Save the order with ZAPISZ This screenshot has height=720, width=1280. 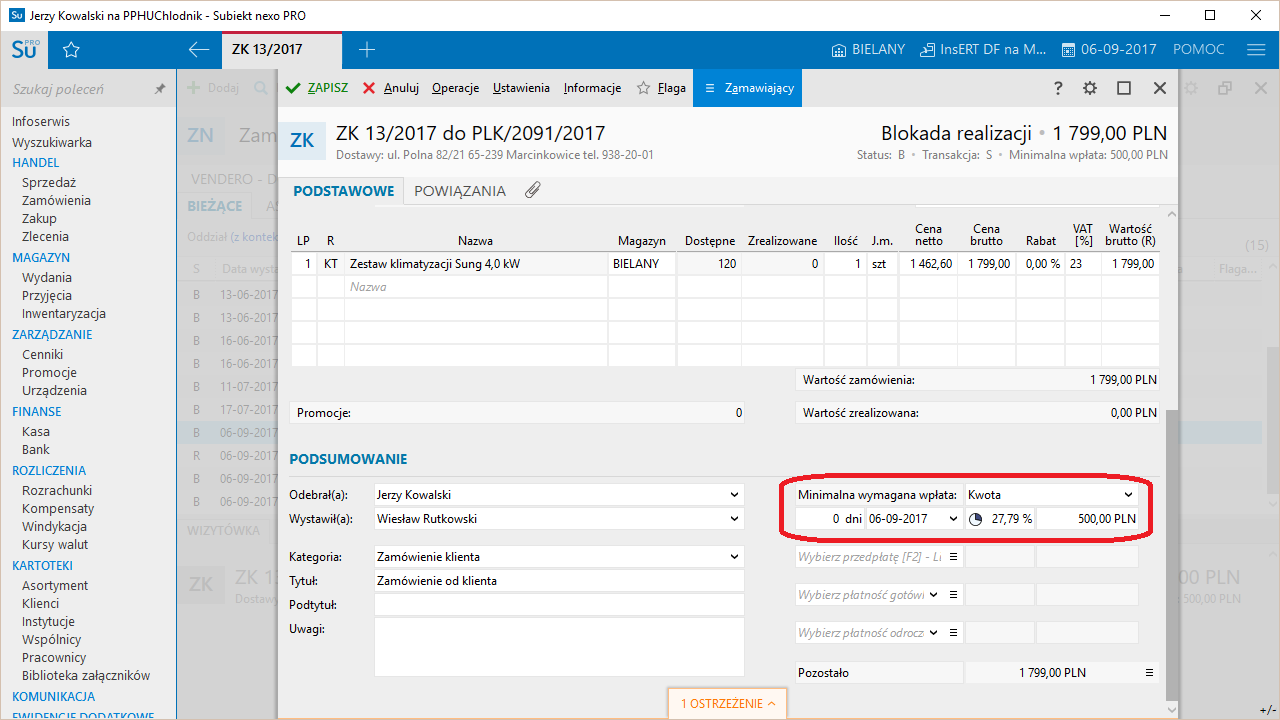(317, 88)
